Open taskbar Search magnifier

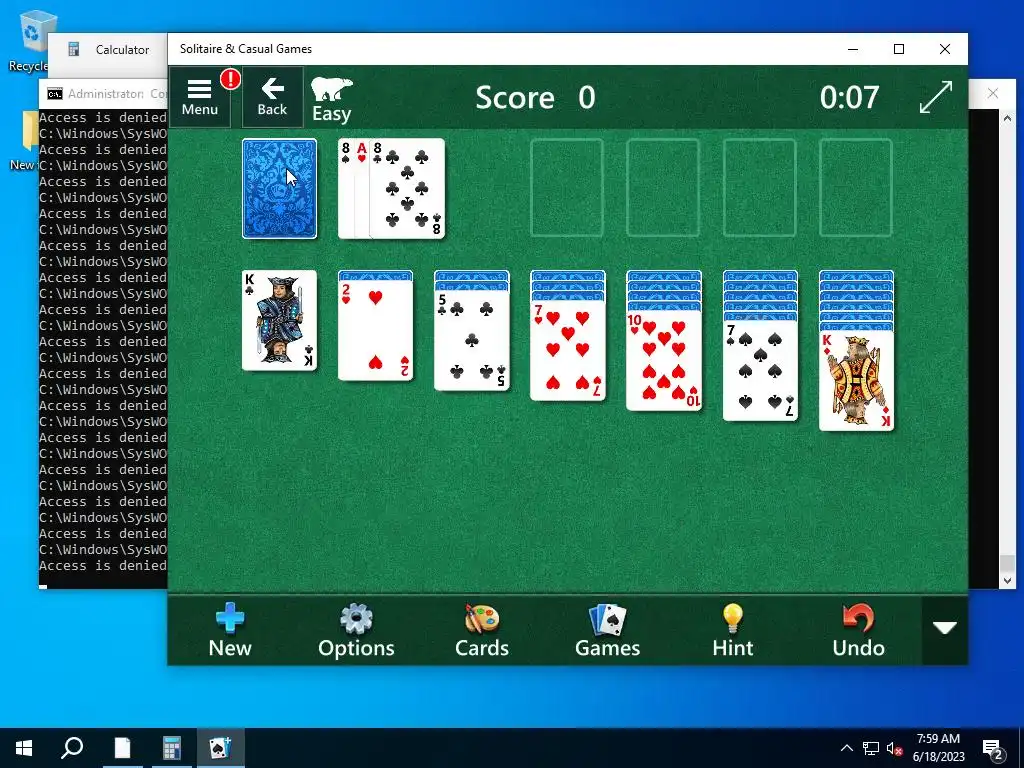point(72,748)
